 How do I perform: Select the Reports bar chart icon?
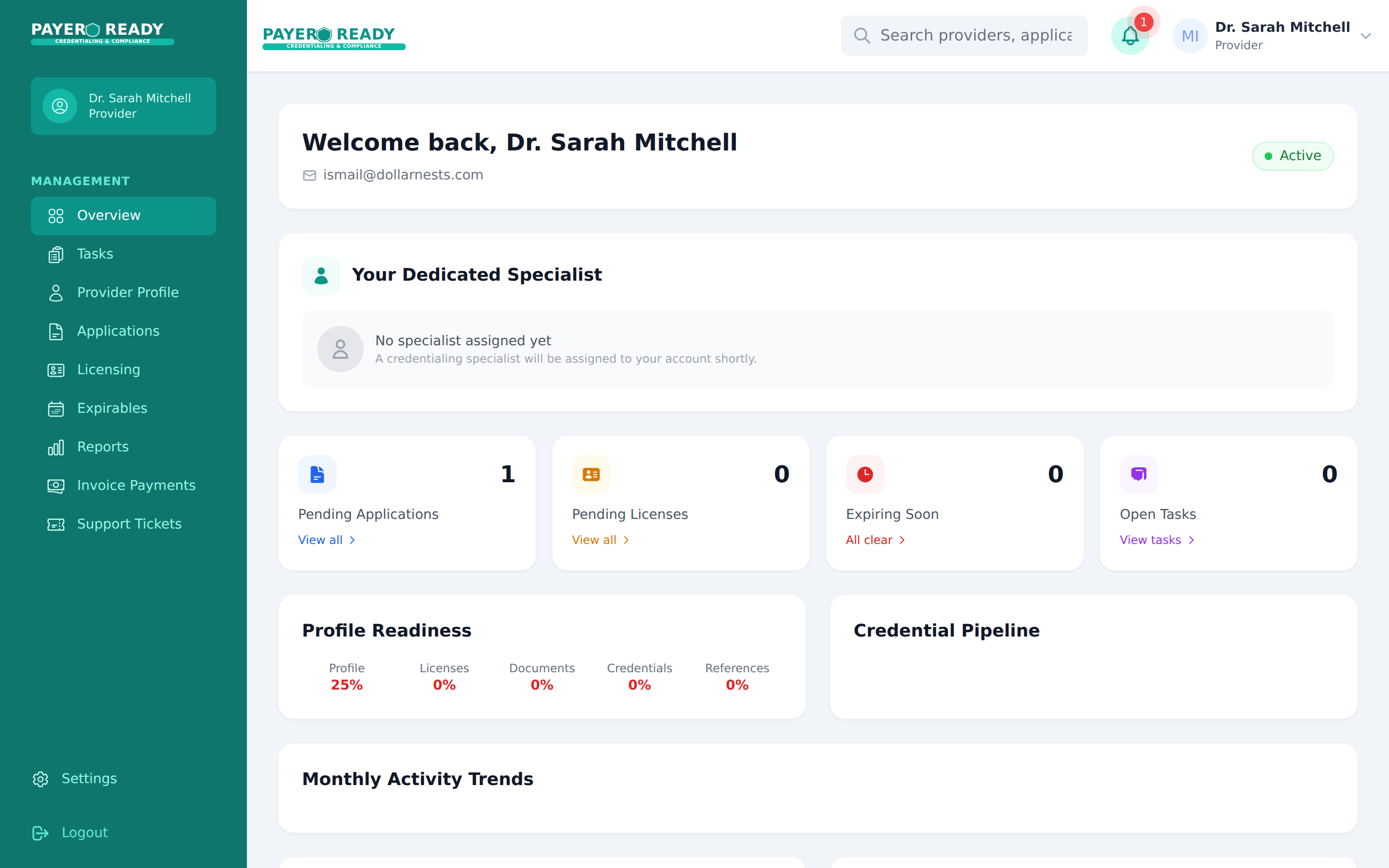click(55, 447)
